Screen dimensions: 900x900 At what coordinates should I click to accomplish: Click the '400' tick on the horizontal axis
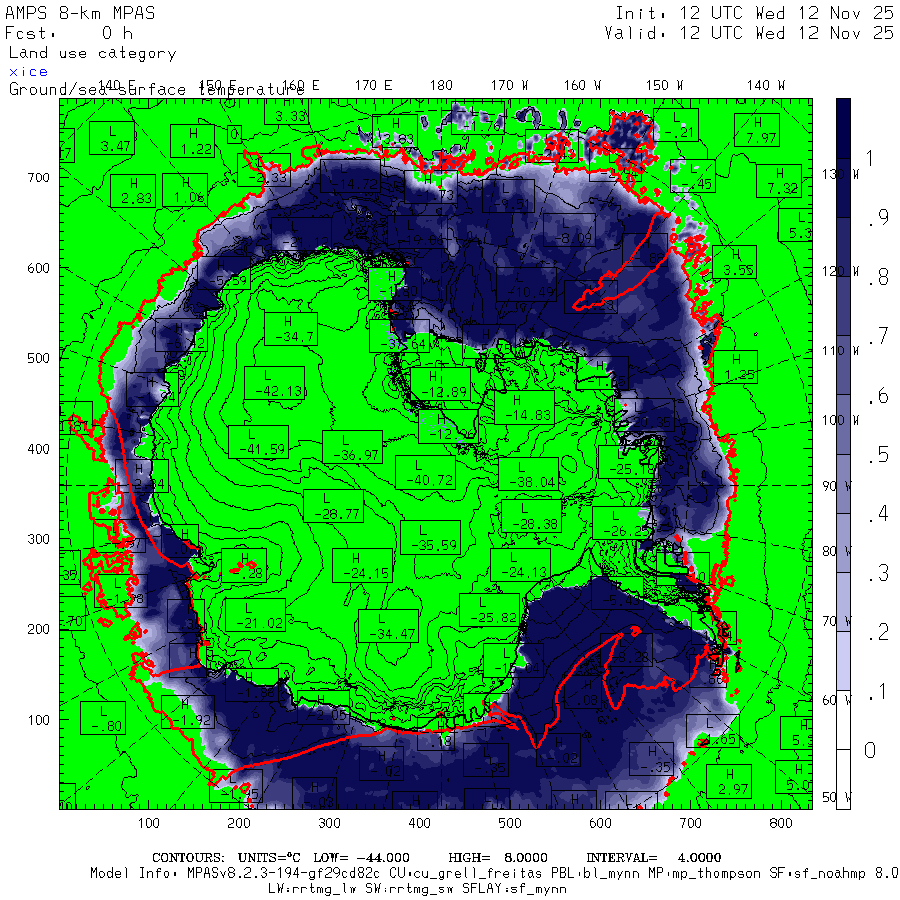coord(420,823)
